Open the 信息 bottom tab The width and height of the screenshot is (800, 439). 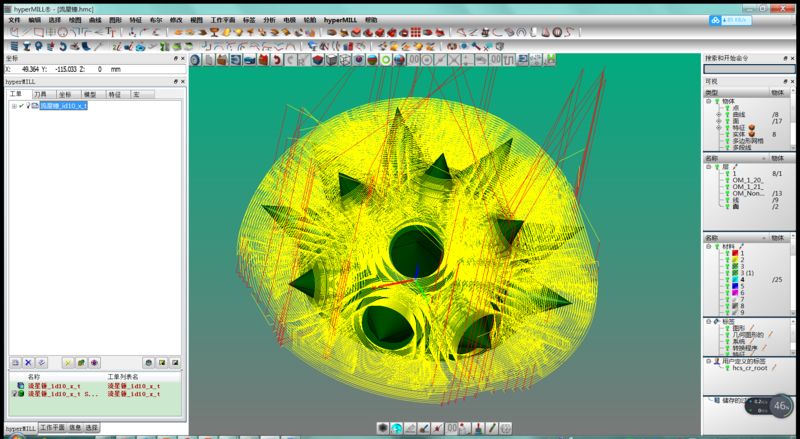tap(75, 428)
